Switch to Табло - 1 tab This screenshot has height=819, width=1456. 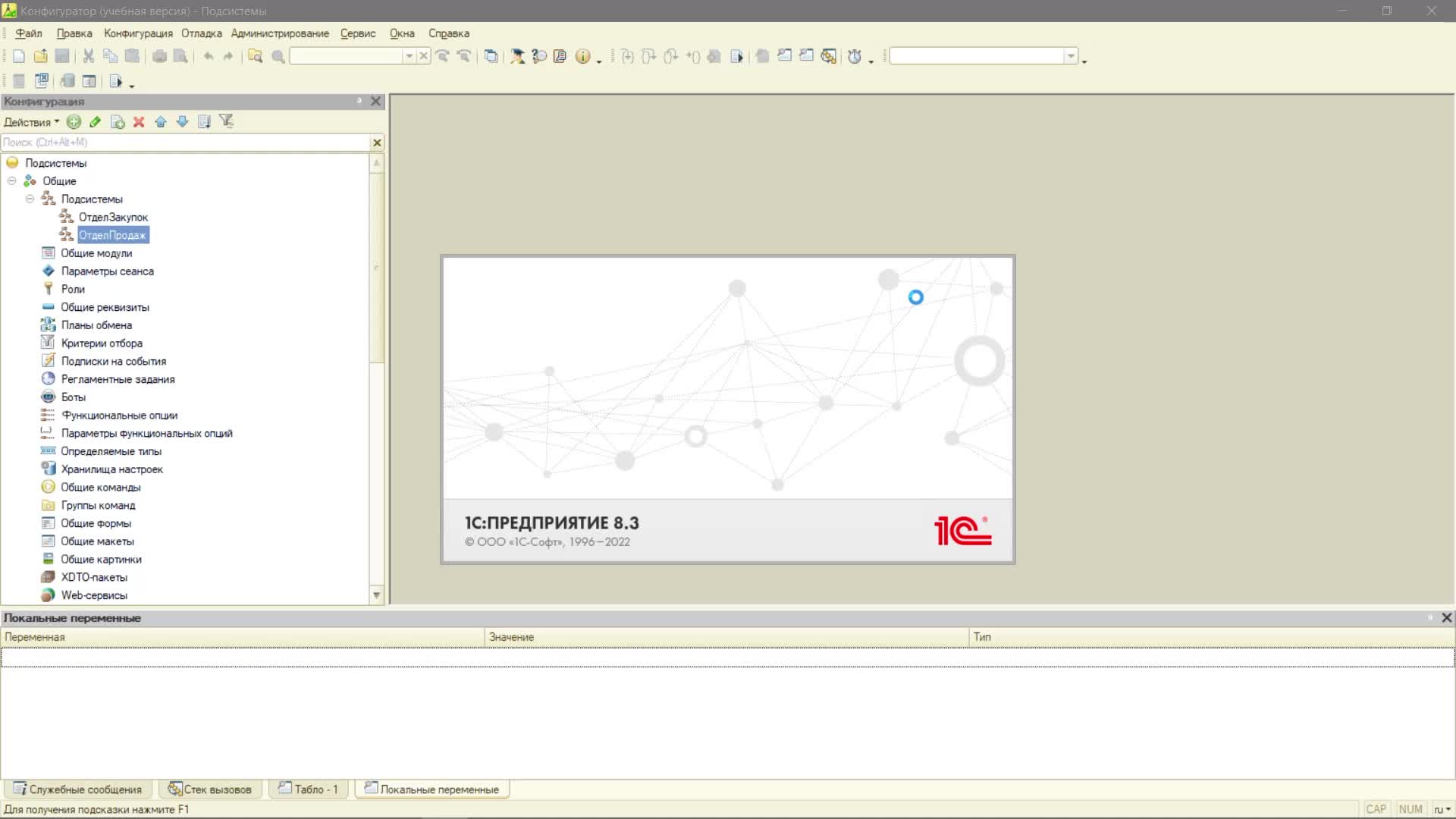tap(308, 789)
